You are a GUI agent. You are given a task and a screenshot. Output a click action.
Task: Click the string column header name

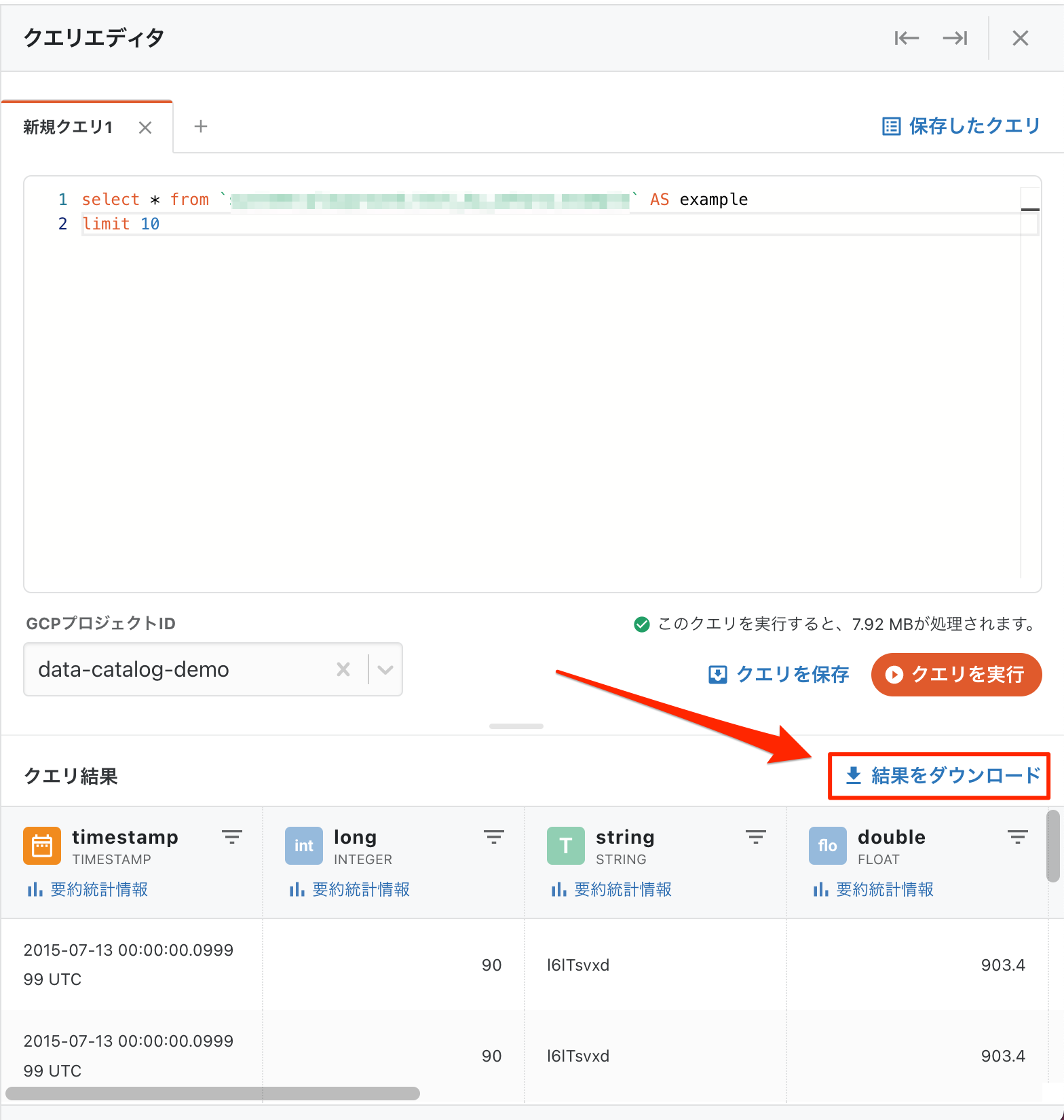pos(625,837)
